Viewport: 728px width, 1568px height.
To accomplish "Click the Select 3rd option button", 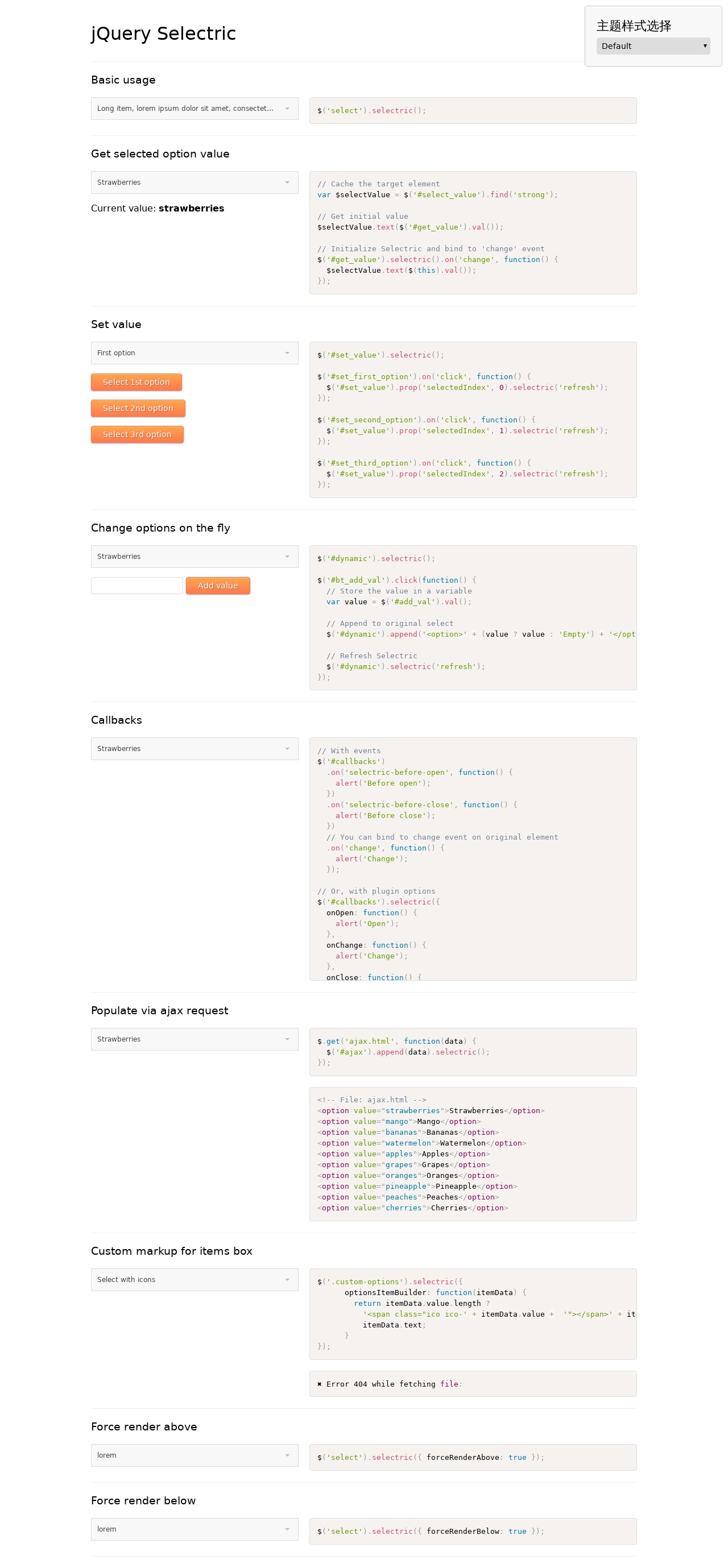I will coord(137,434).
